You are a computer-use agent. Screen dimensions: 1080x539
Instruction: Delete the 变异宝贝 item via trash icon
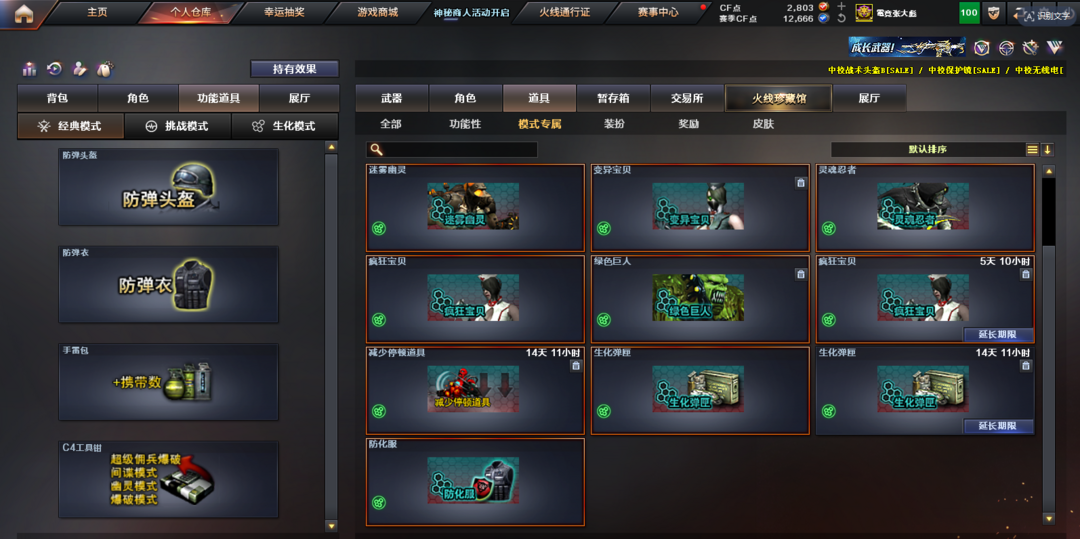pos(800,182)
